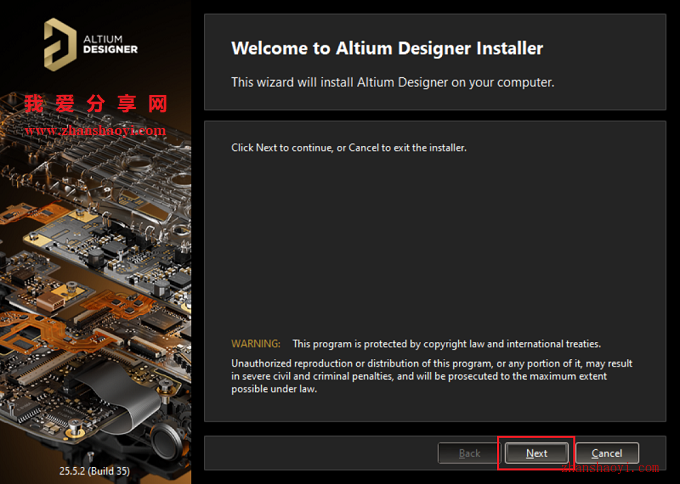Viewport: 680px width, 484px height.
Task: Click the "Unauthorized reproduction or distribution" paragraph
Action: click(x=432, y=376)
